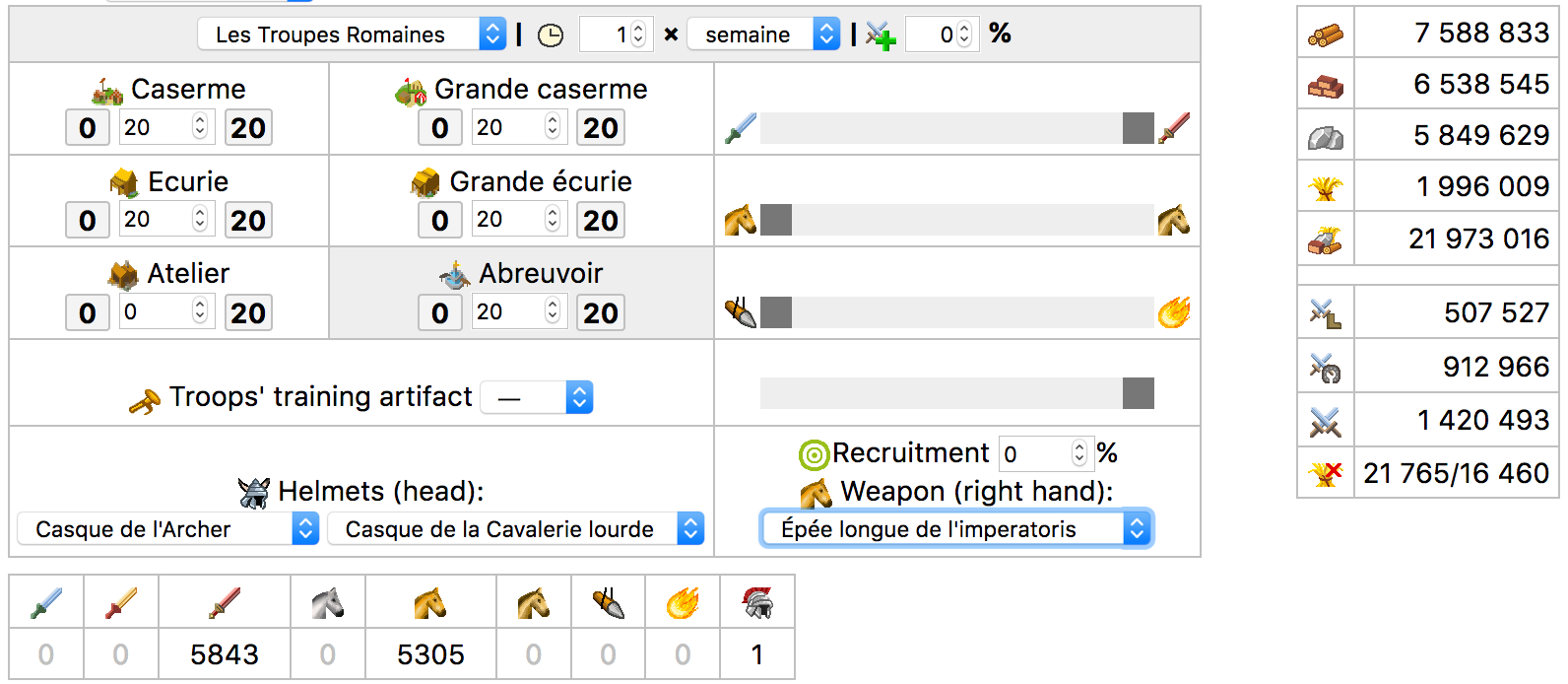Click the iron ore resource icon
1568x684 pixels.
pos(1325,137)
